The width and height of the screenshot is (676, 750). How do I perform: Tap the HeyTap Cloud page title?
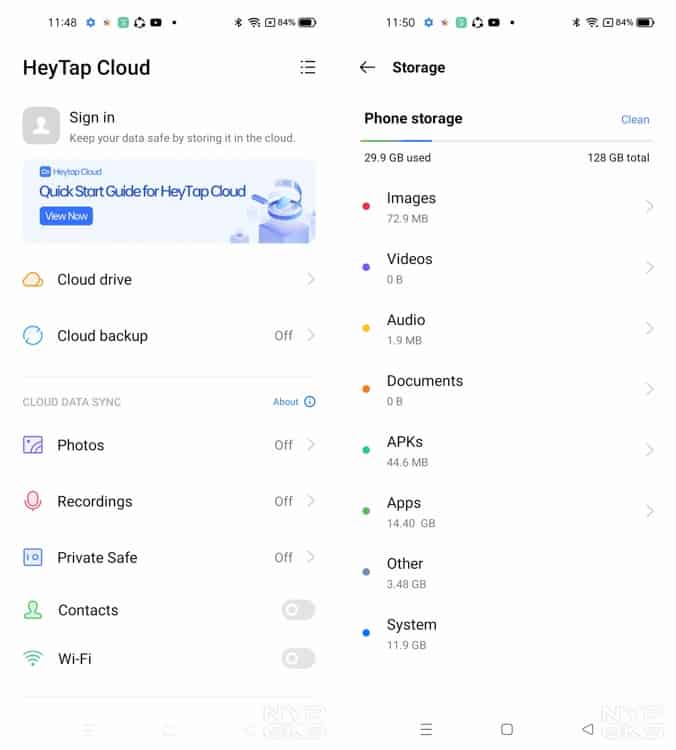pos(87,67)
